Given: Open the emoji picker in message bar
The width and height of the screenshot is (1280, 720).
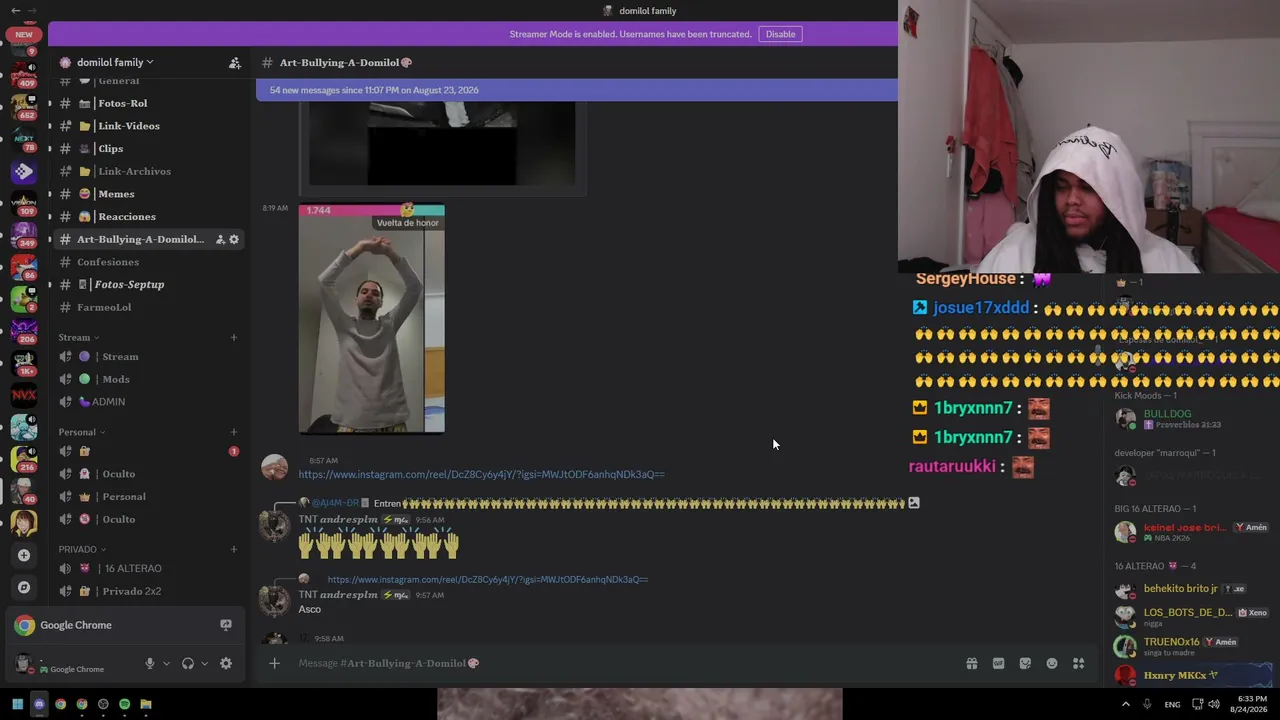Looking at the screenshot, I should (x=1052, y=663).
